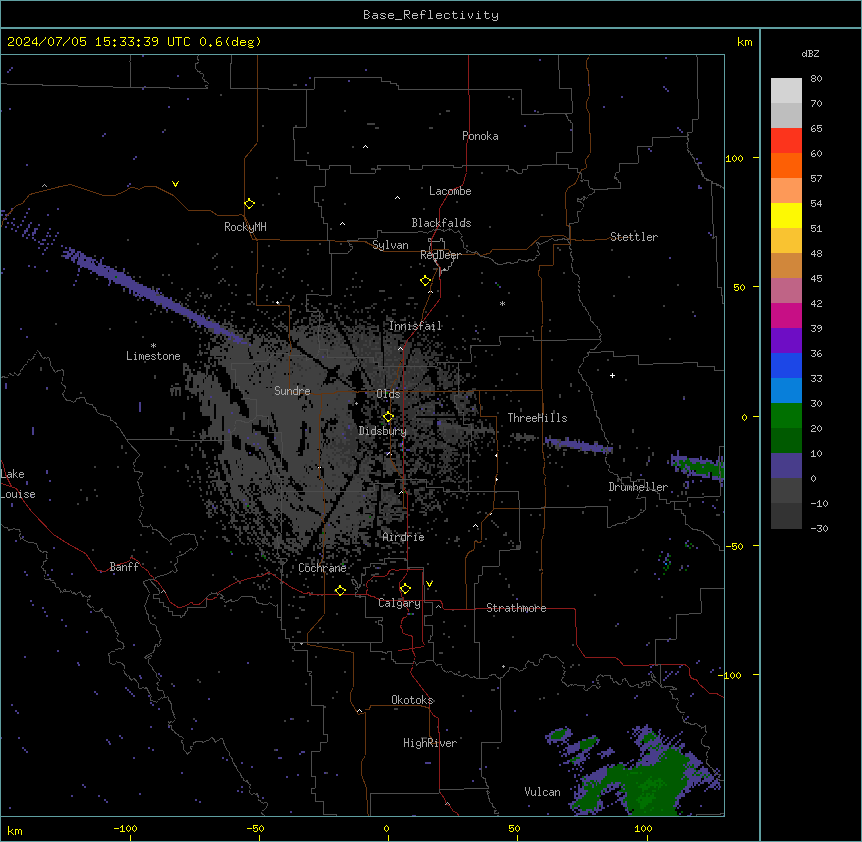The height and width of the screenshot is (842, 862).
Task: Click the Okotoks town label
Action: pyautogui.click(x=412, y=700)
